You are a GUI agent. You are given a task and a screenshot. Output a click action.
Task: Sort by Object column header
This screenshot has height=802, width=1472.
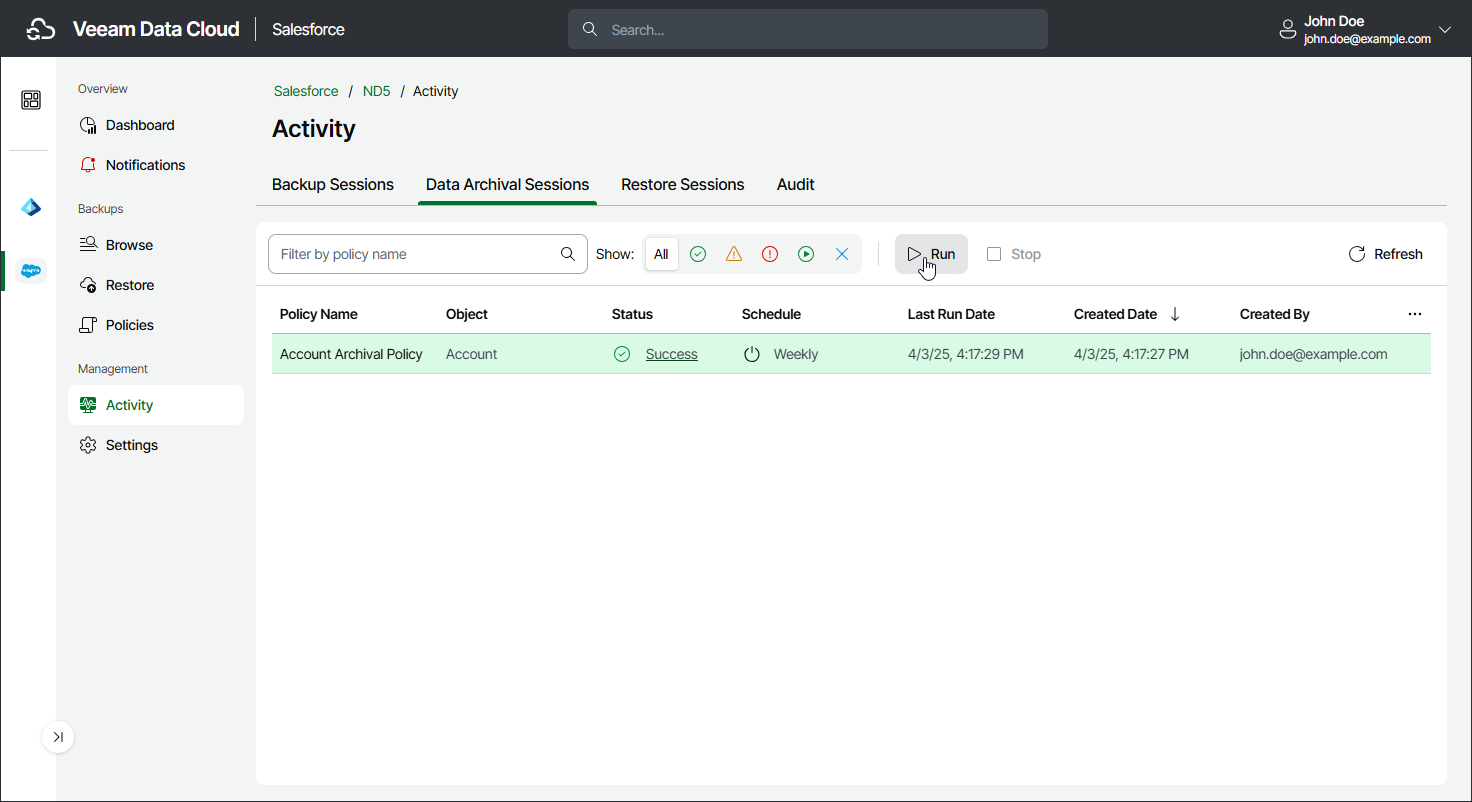467,314
